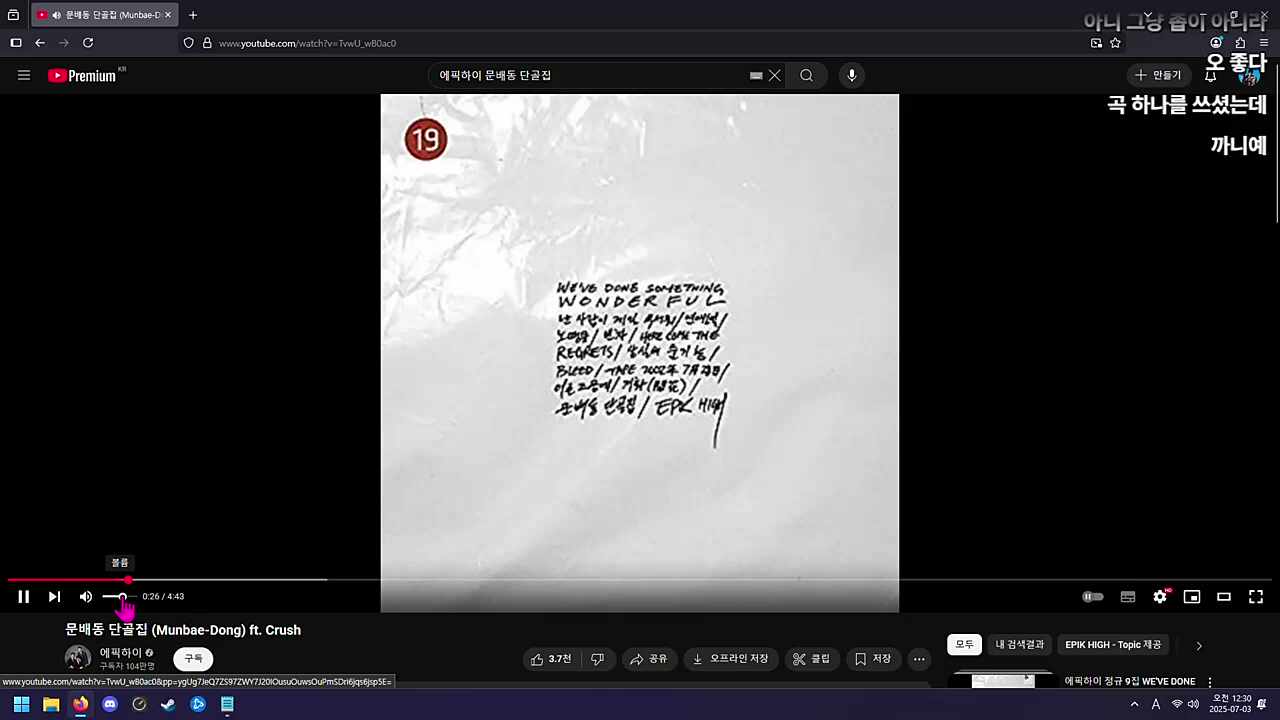Screen dimensions: 1280x720
Task: Open the Notepad icon on the taskbar
Action: click(x=227, y=704)
